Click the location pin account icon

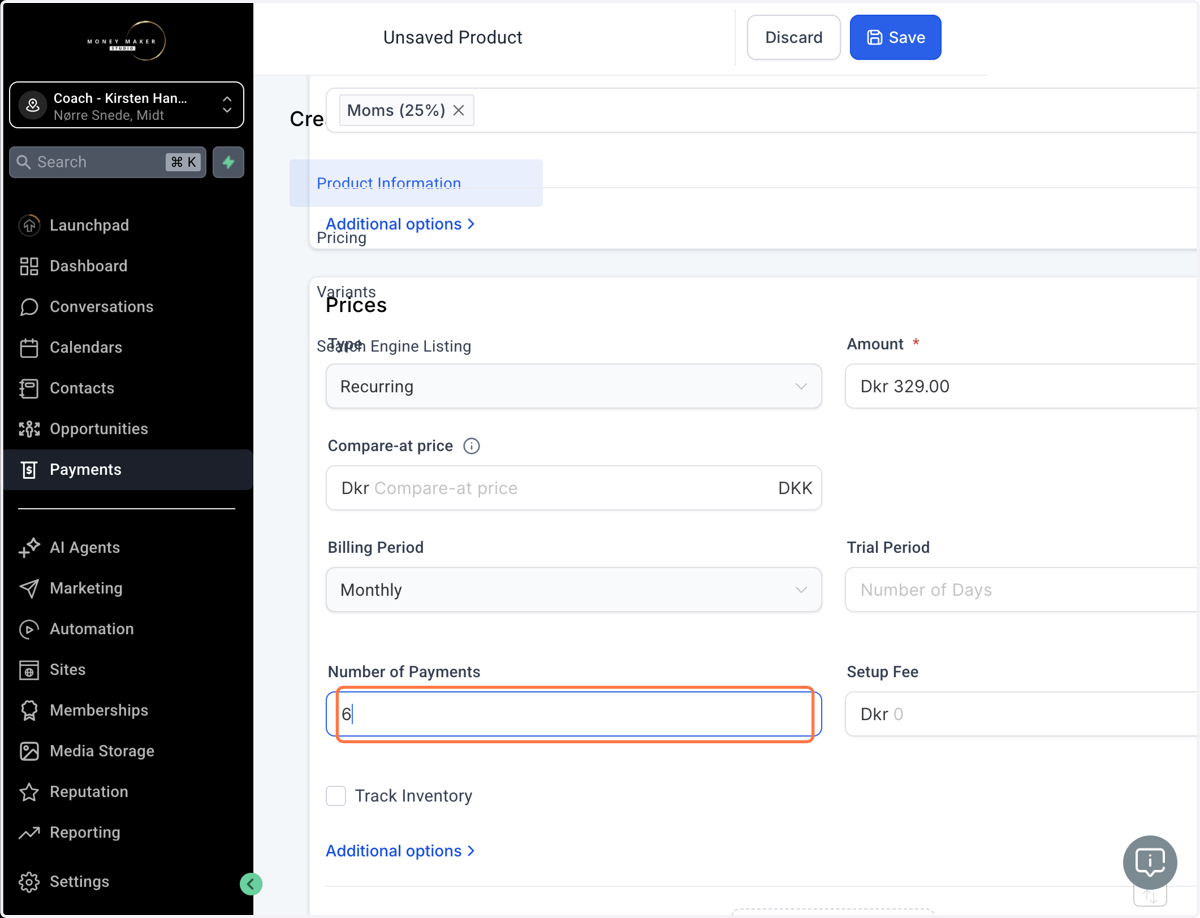coord(33,106)
